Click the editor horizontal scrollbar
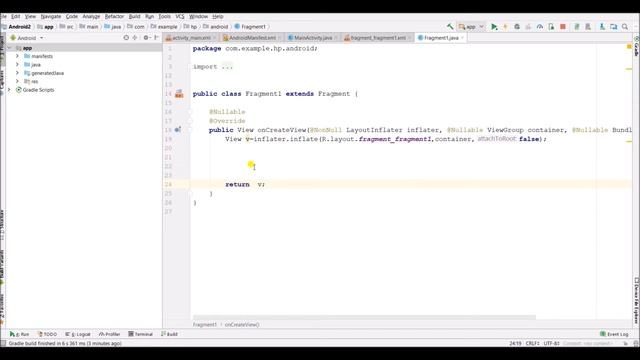 364,317
